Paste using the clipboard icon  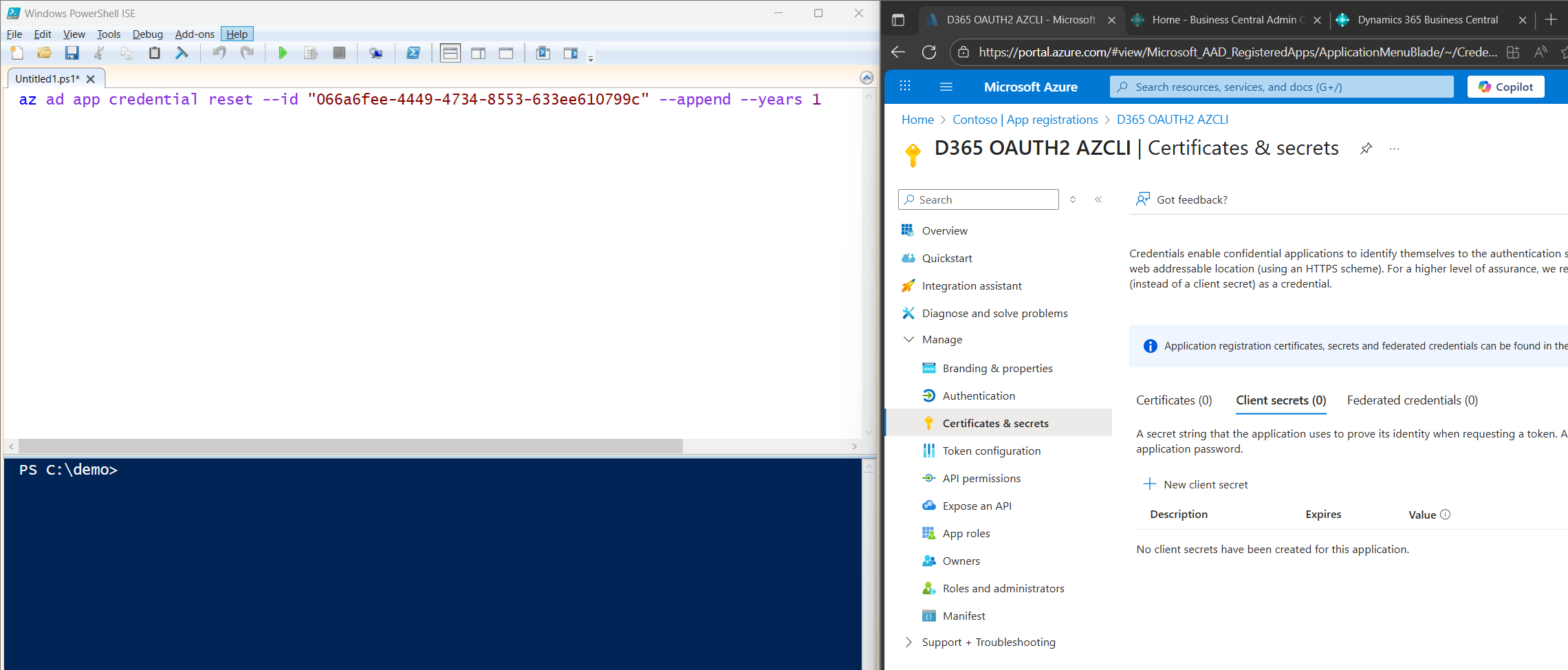[x=155, y=53]
